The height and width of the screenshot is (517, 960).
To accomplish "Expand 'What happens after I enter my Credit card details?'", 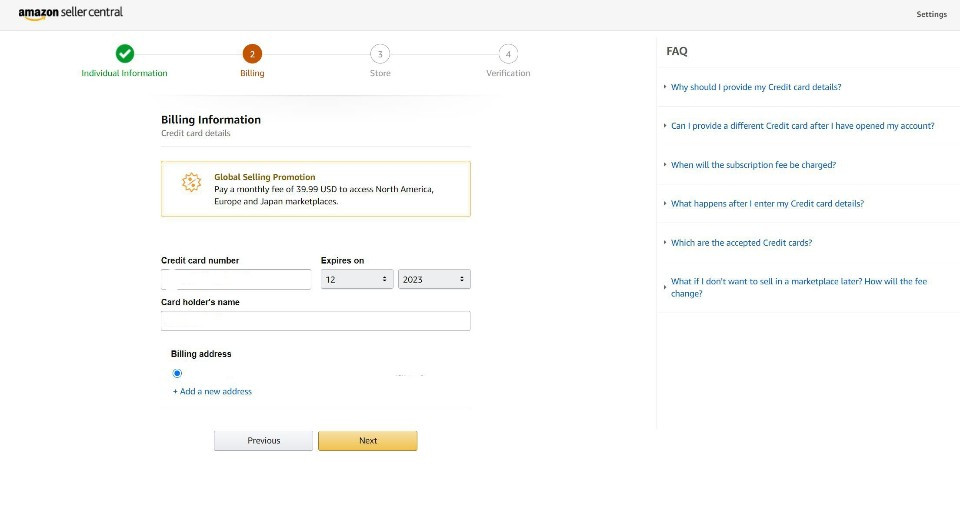I will click(x=767, y=204).
